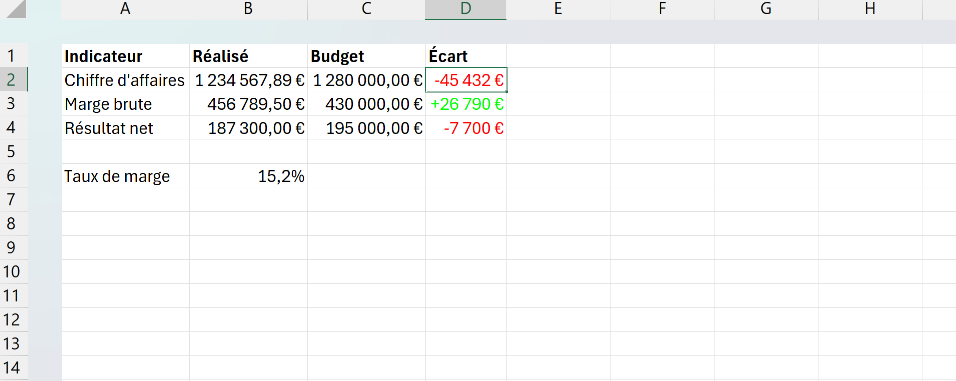Viewport: 956px width, 381px height.
Task: Select row 10 header
Action: point(13,271)
